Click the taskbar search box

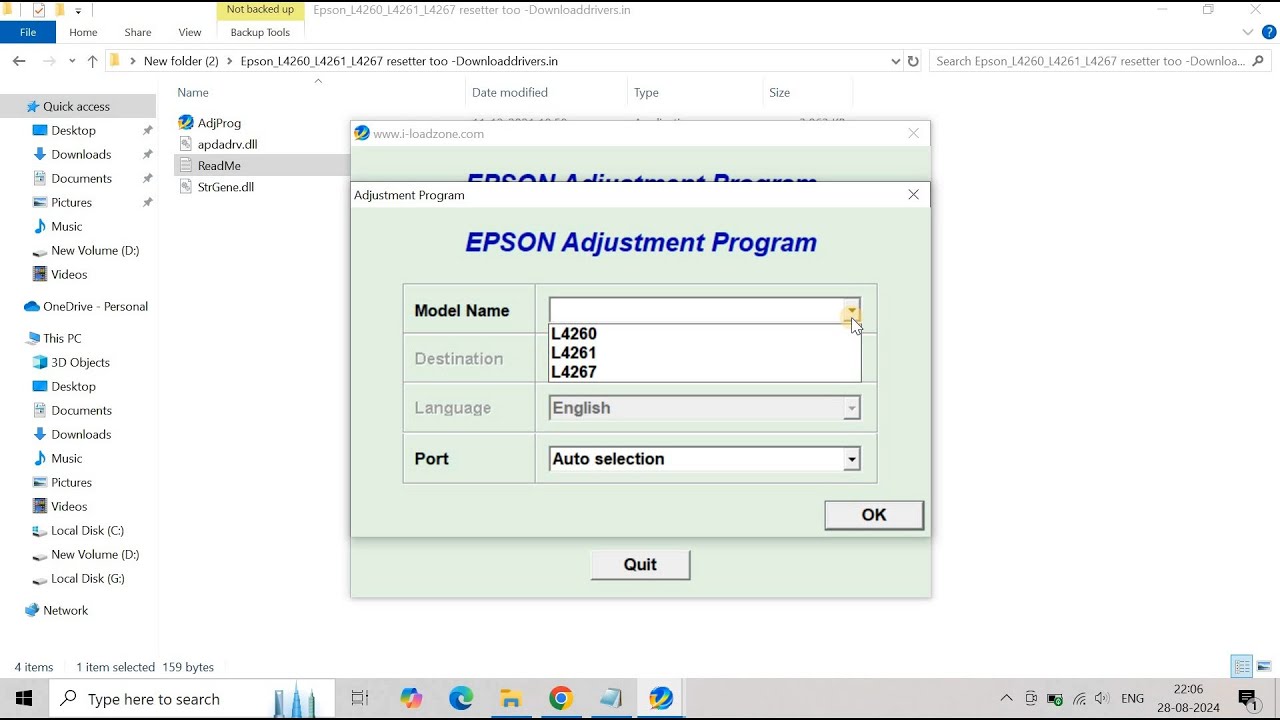click(x=191, y=699)
